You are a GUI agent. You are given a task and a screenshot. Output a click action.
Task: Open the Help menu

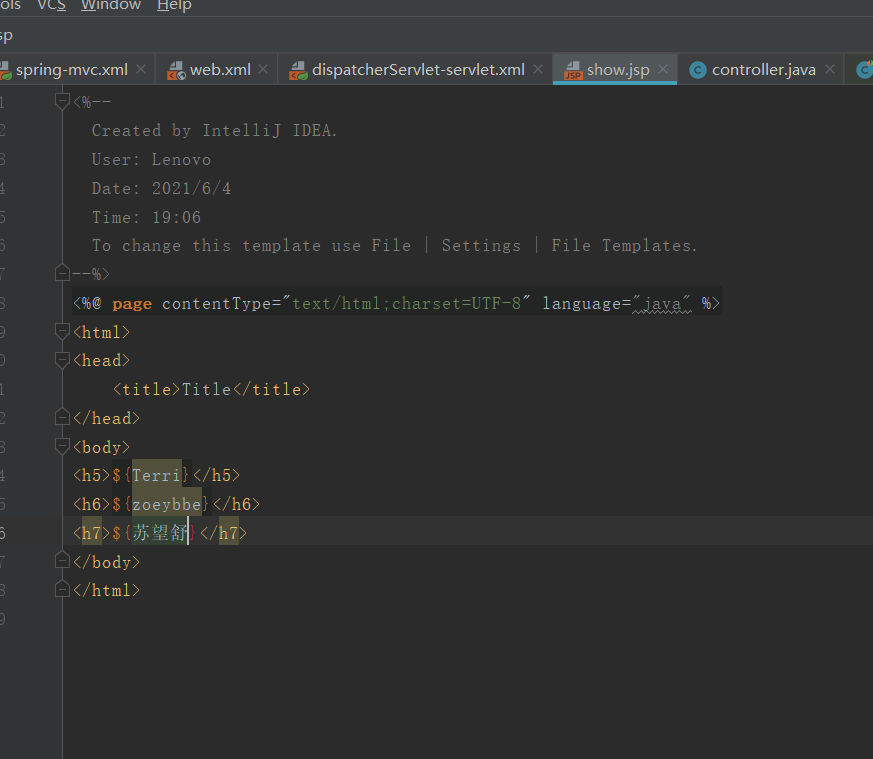click(x=174, y=5)
